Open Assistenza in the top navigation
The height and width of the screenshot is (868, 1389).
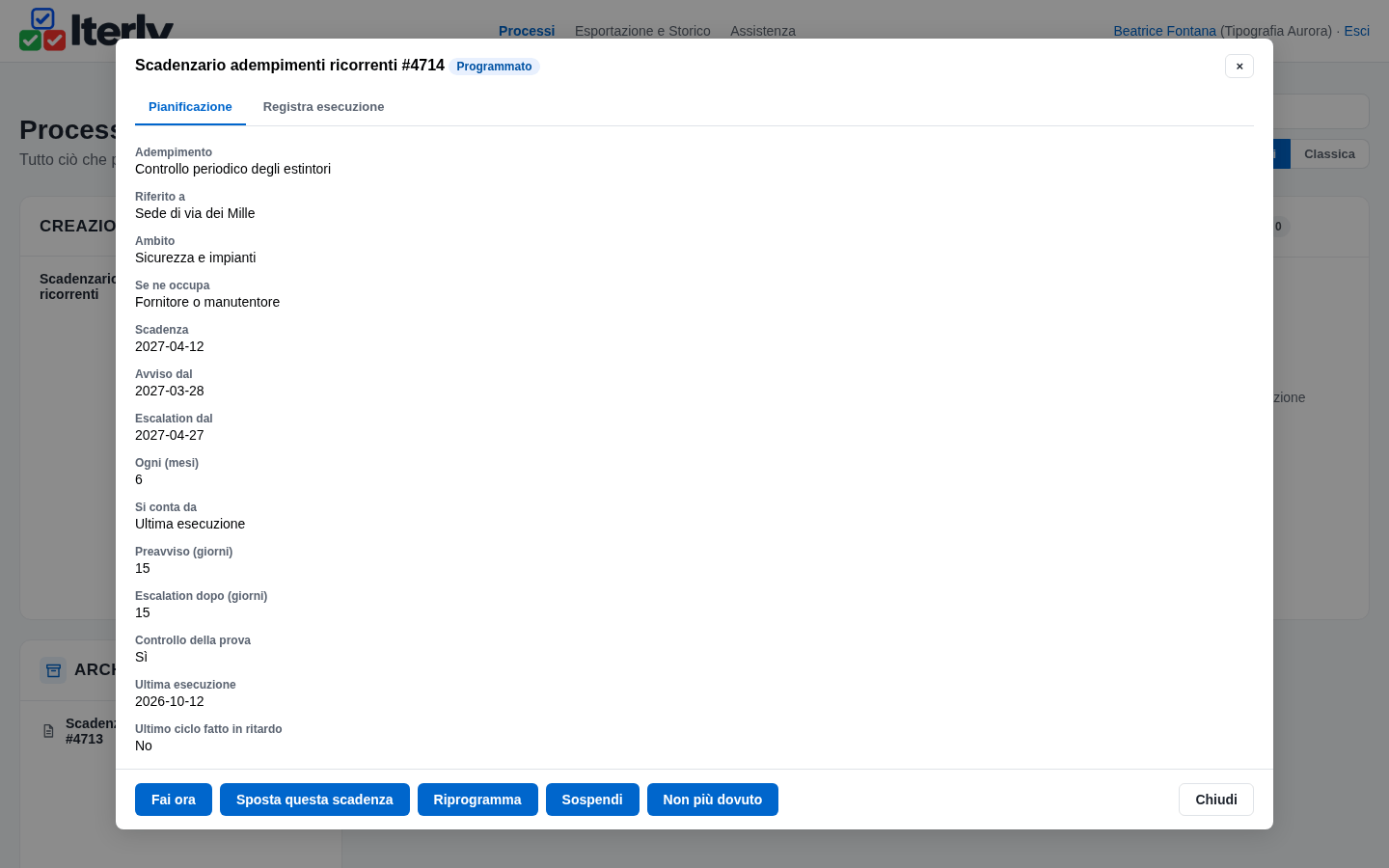coord(763,31)
